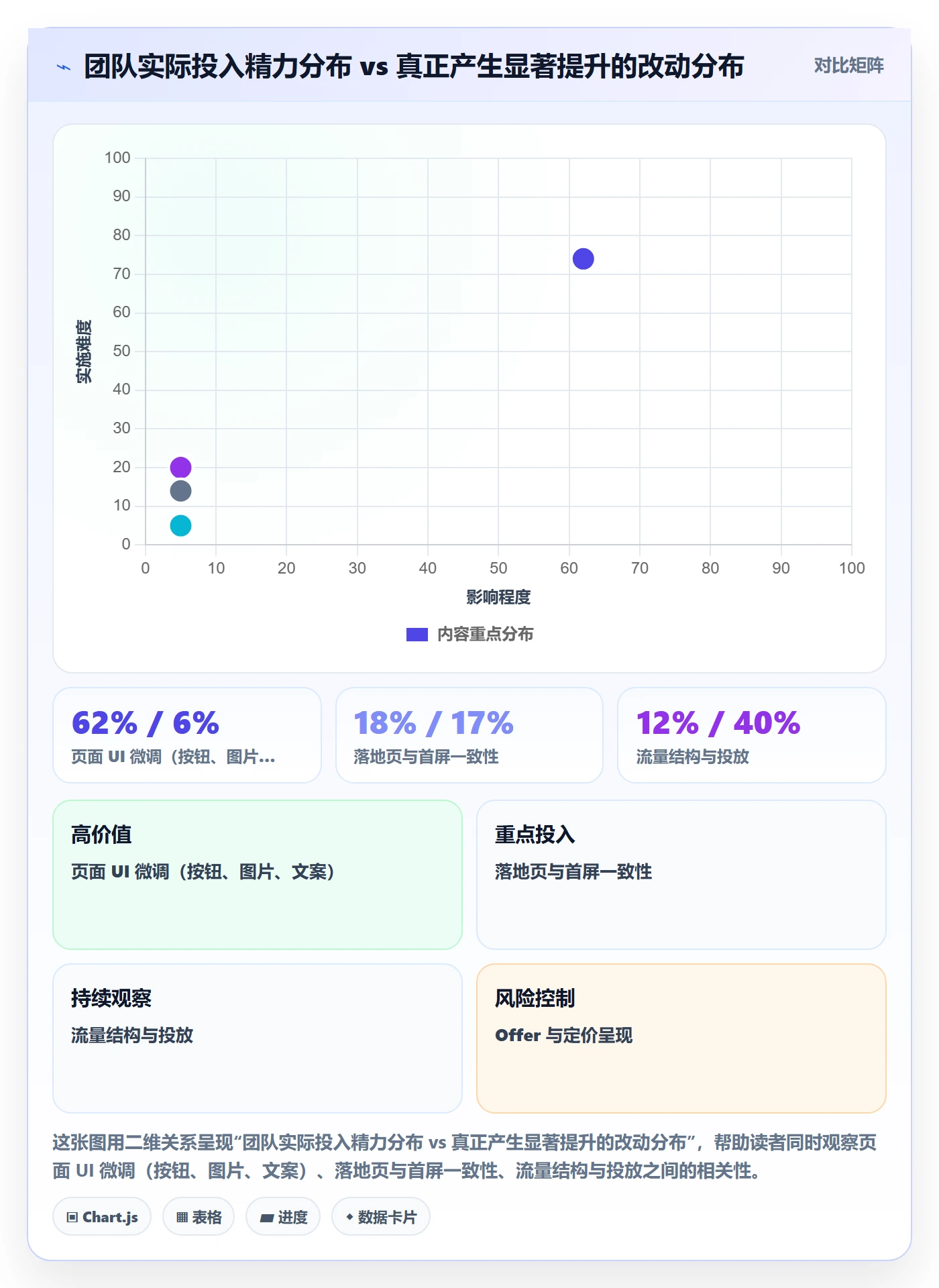The image size is (939, 1288).
Task: Click the main title 团队实际投入精力分布 heading
Action: 414,66
